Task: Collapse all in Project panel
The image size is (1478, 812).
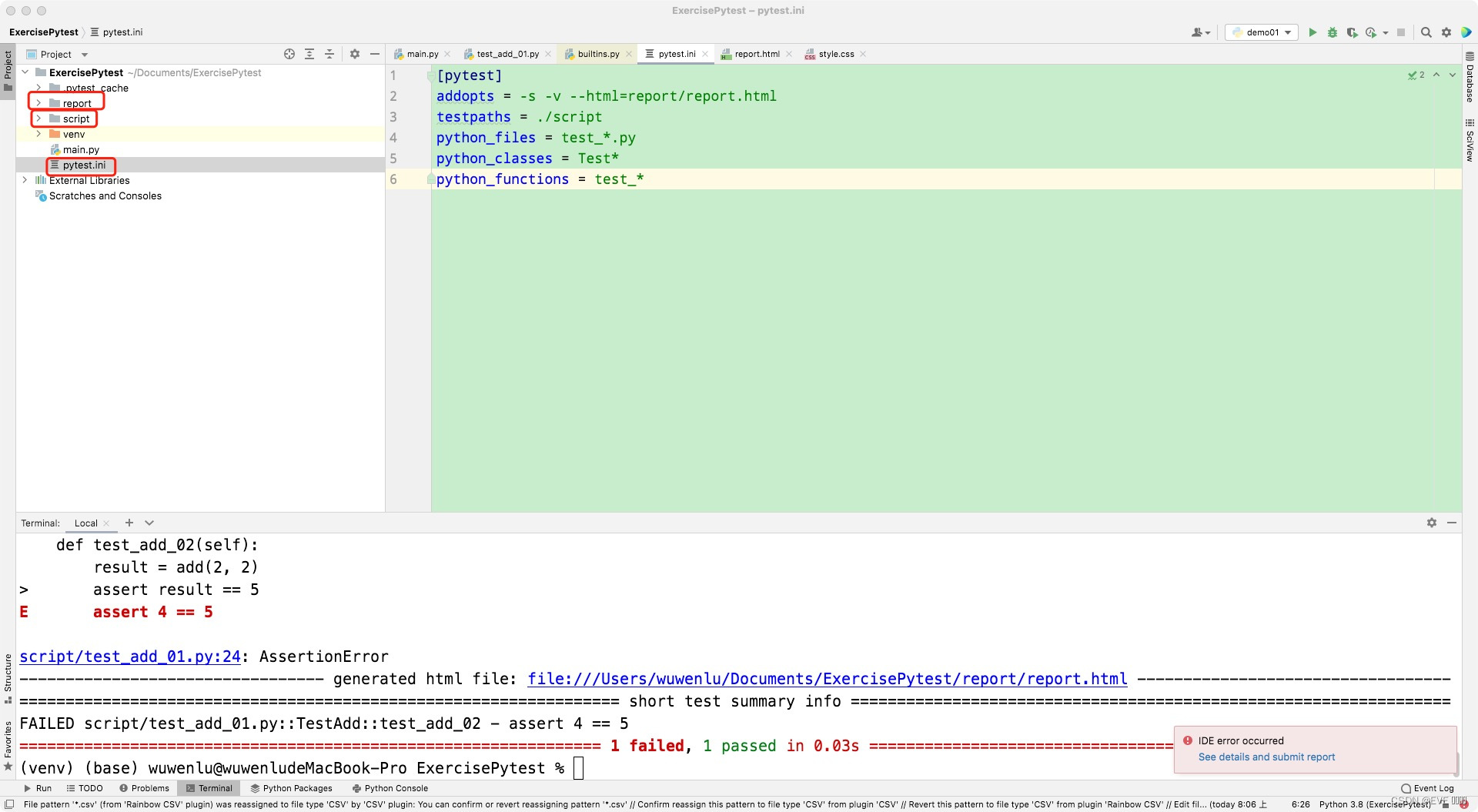Action: pyautogui.click(x=329, y=54)
